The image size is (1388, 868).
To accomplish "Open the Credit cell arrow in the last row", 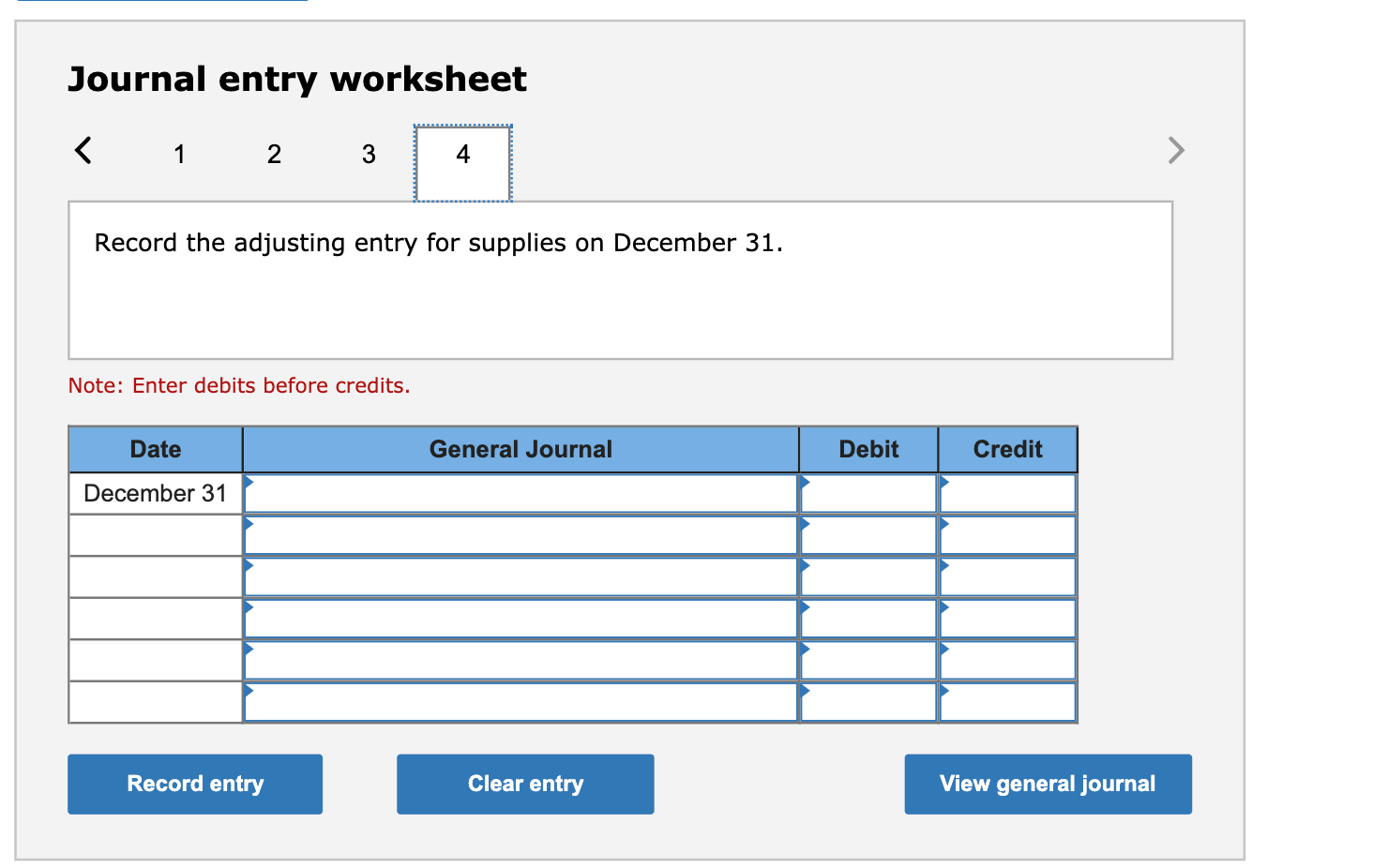I will pos(943,691).
